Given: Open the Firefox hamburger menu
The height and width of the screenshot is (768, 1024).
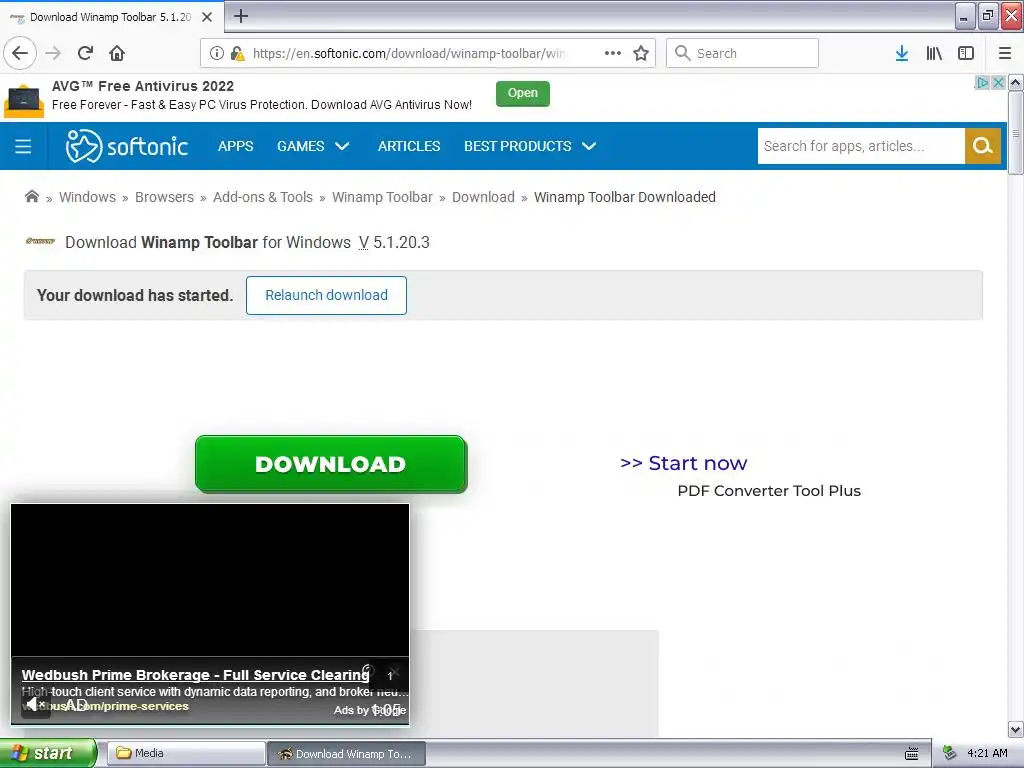Looking at the screenshot, I should pyautogui.click(x=1005, y=53).
